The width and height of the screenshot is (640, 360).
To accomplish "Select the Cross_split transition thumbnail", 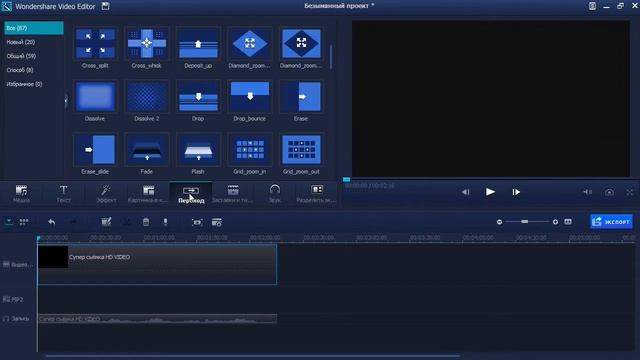I will pyautogui.click(x=95, y=44).
